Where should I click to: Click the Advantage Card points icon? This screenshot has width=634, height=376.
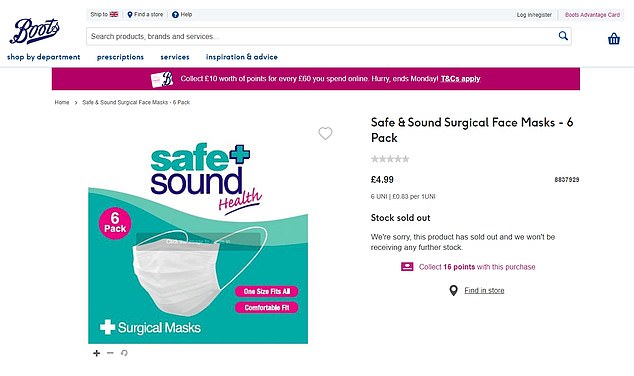click(407, 267)
